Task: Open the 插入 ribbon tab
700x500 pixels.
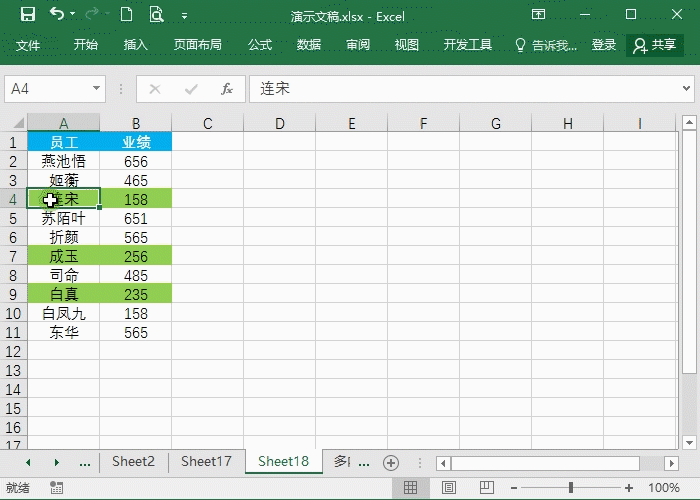Action: coord(135,45)
